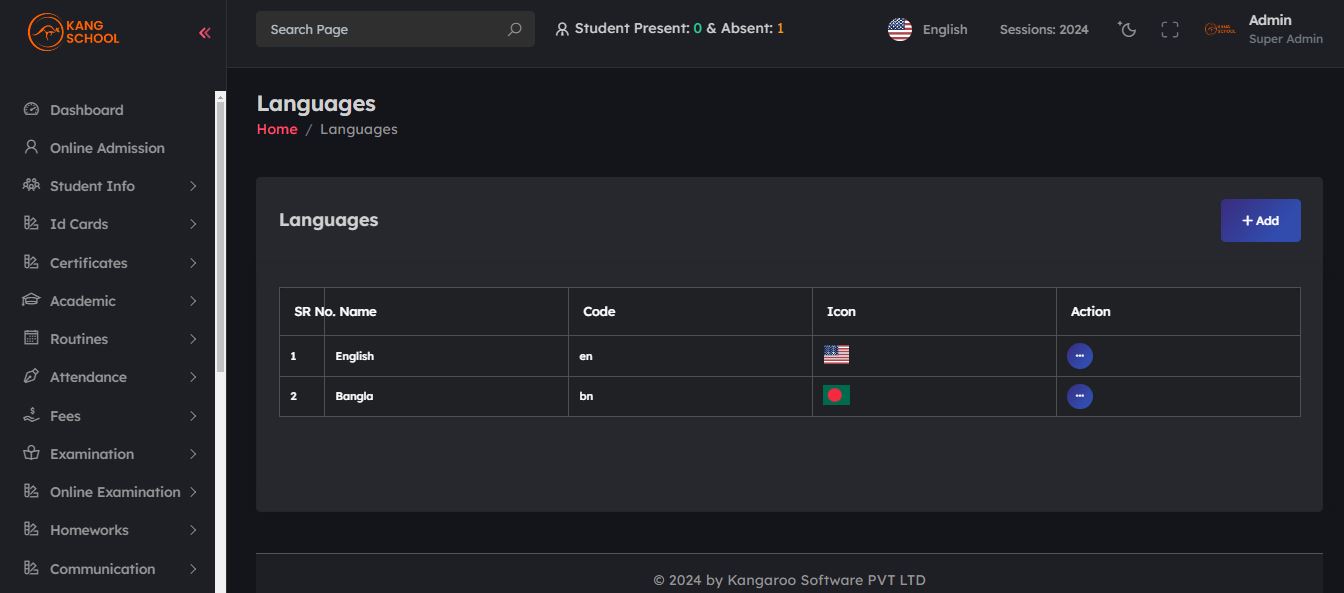
Task: Open Online Admission in sidebar
Action: point(107,148)
